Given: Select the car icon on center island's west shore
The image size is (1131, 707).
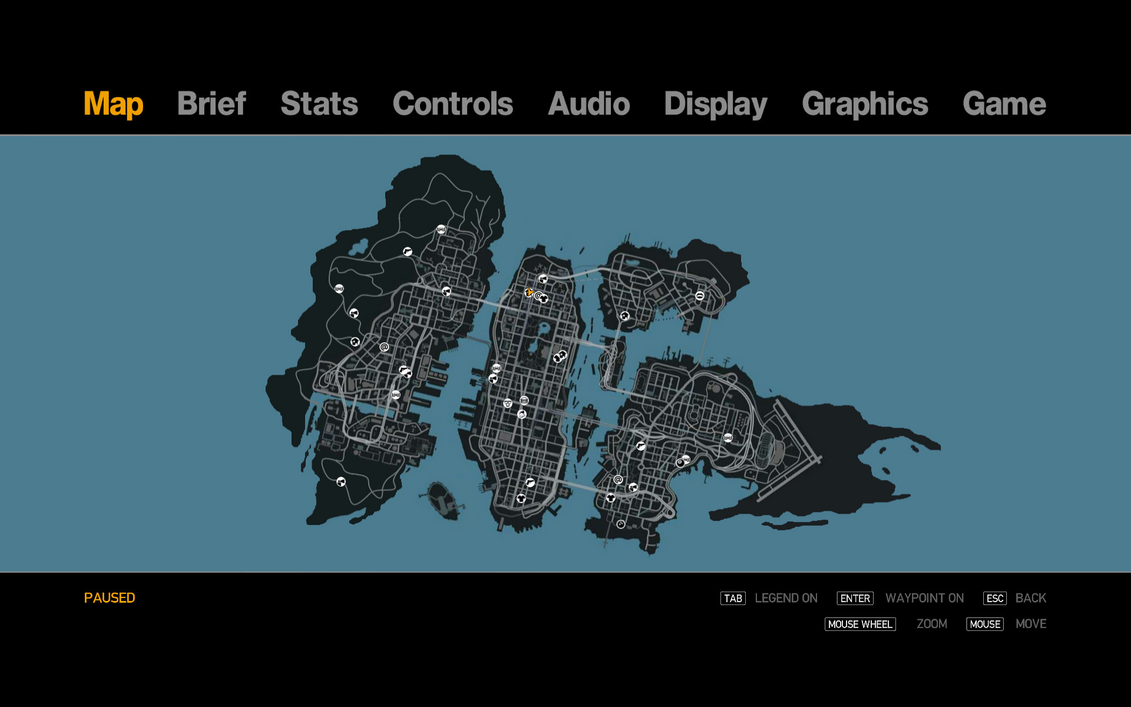Looking at the screenshot, I should click(x=496, y=368).
